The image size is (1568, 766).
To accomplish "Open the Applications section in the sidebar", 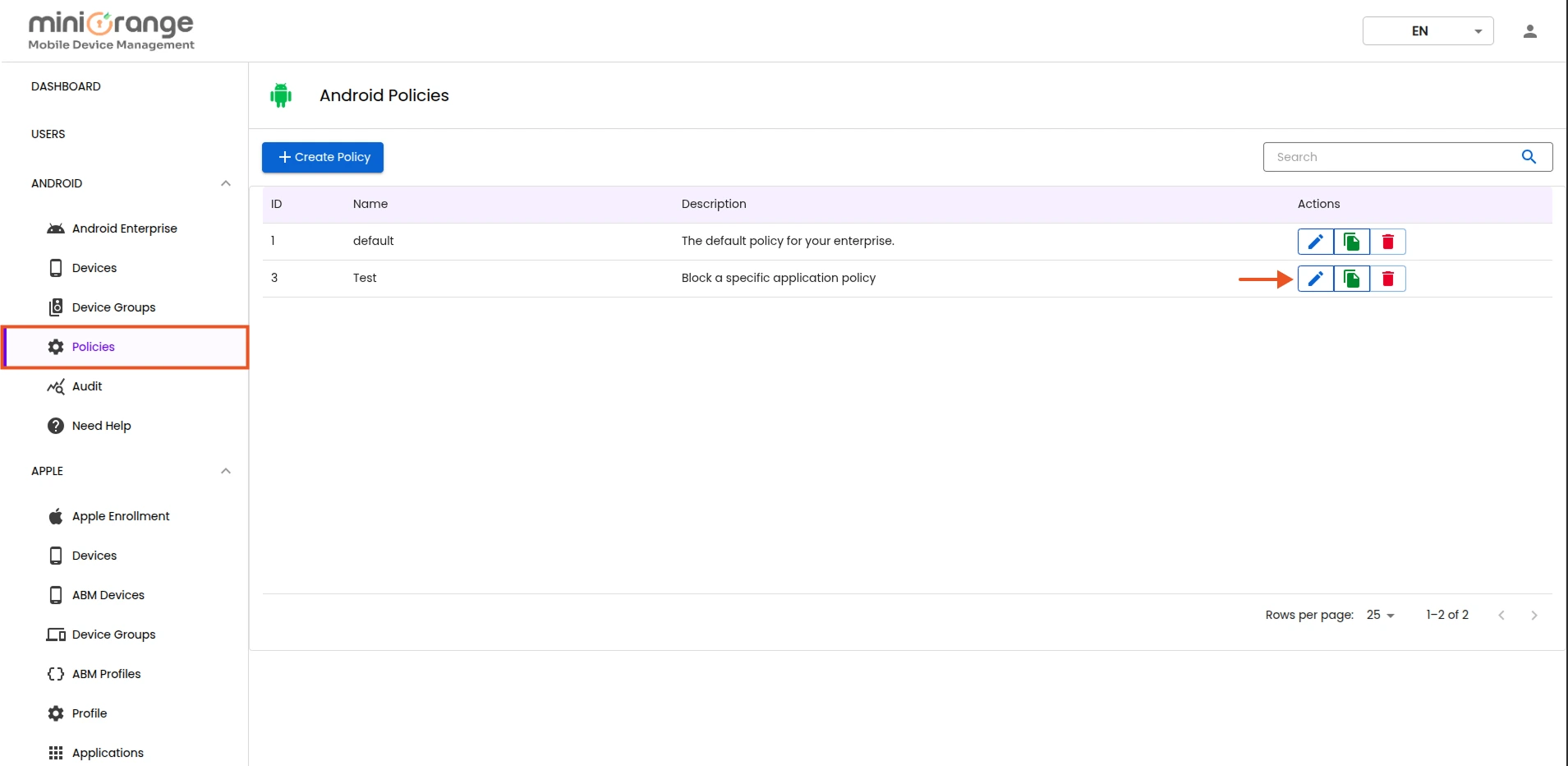I will 54,753.
